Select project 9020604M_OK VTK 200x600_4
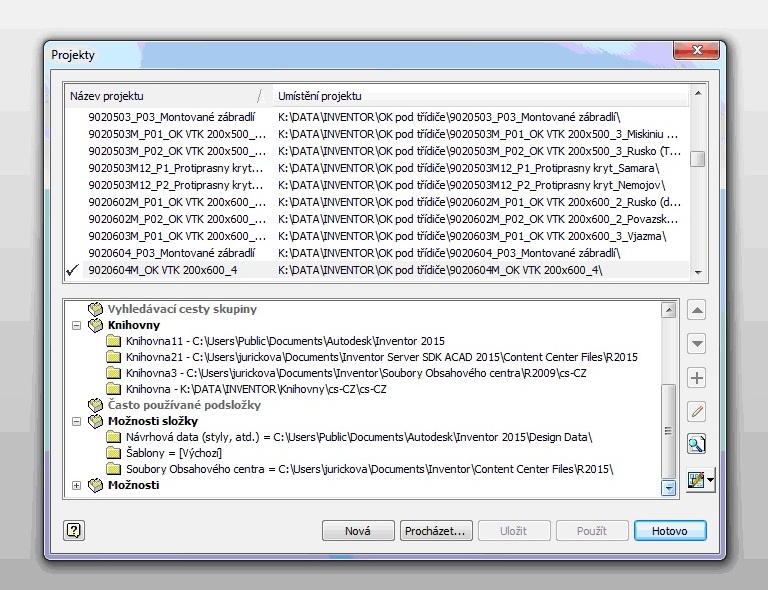768x590 pixels. (163, 270)
